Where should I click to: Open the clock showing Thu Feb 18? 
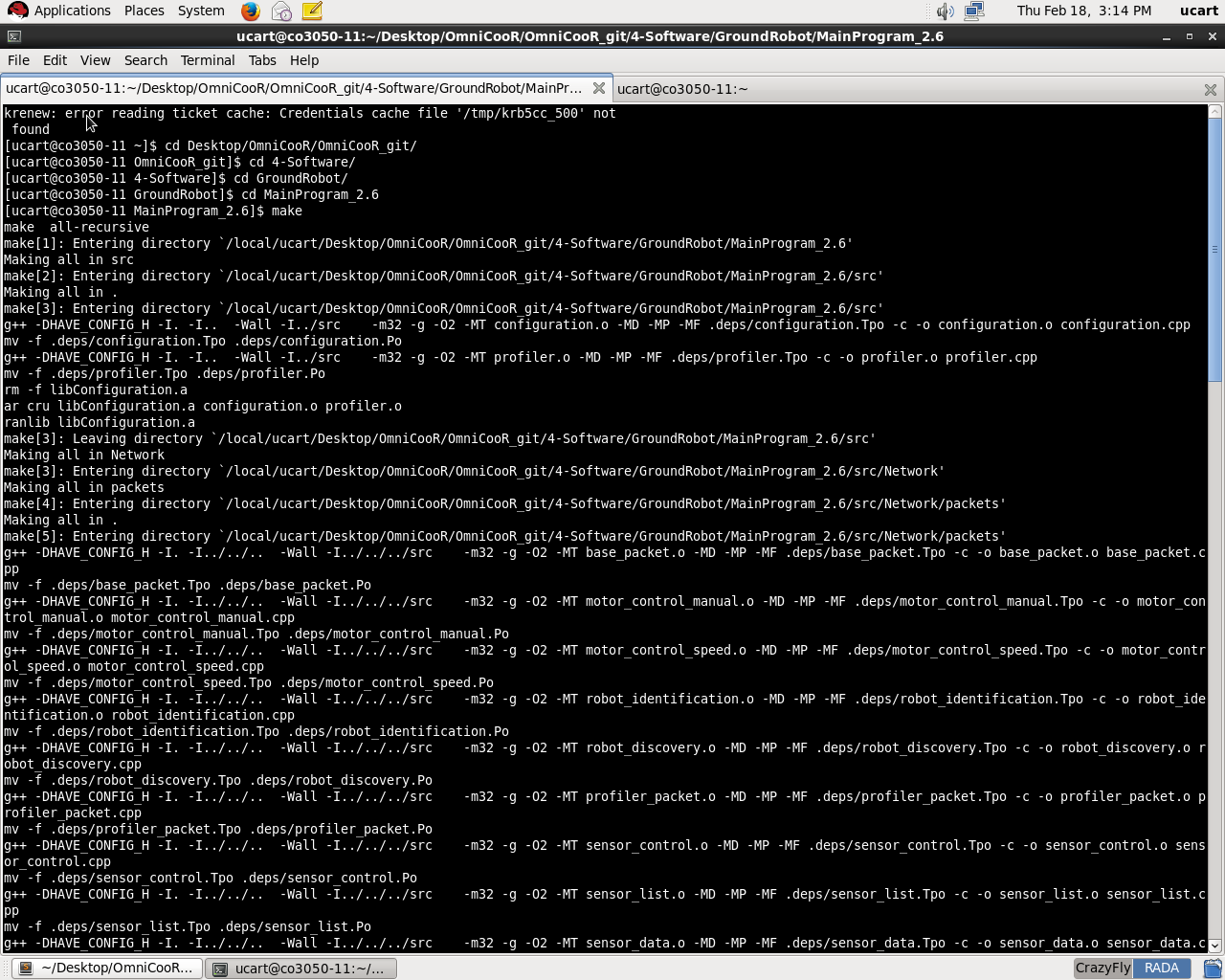(1083, 11)
